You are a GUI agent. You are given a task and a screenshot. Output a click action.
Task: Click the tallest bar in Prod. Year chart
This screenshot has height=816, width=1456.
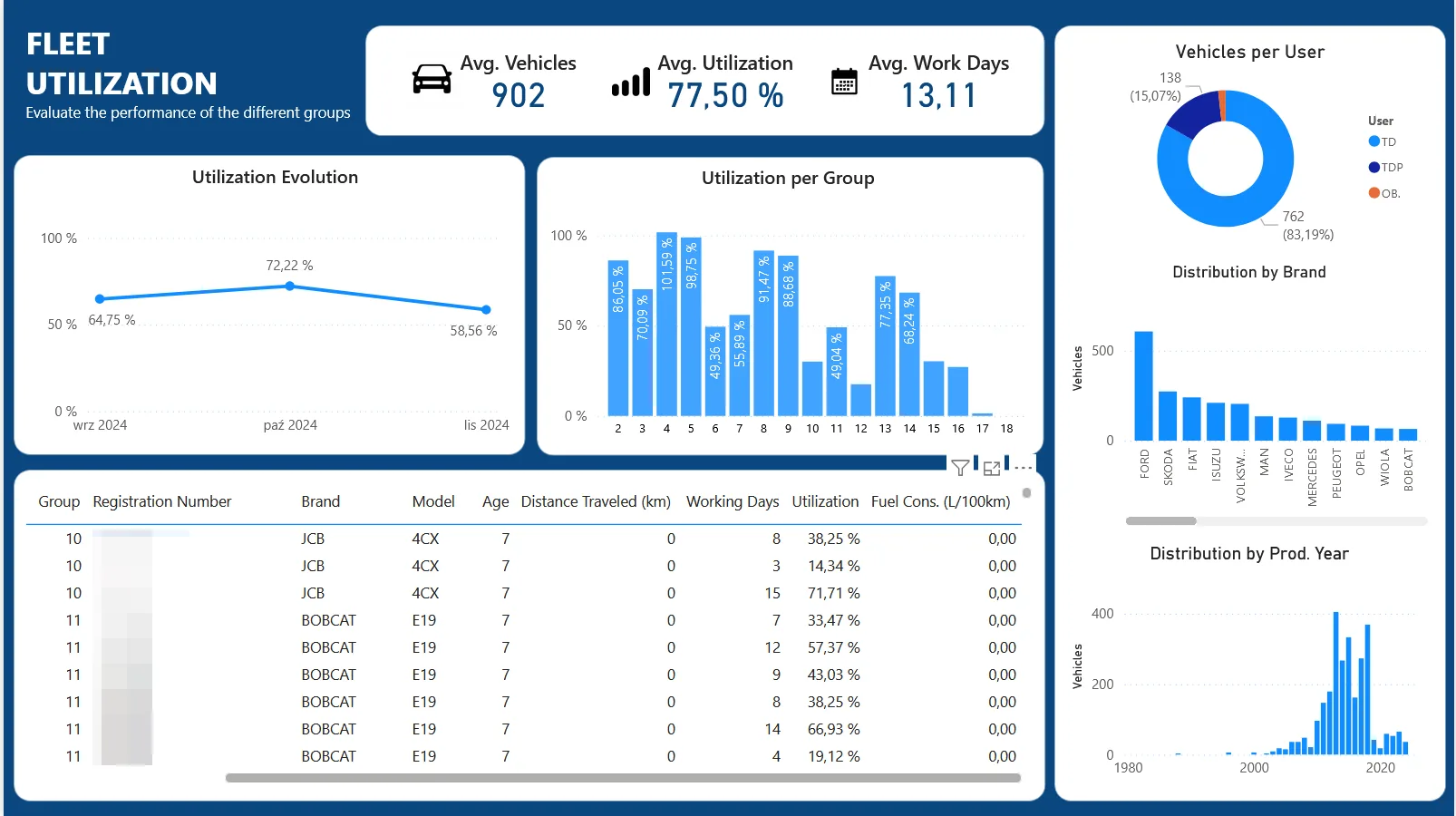coord(1336,684)
